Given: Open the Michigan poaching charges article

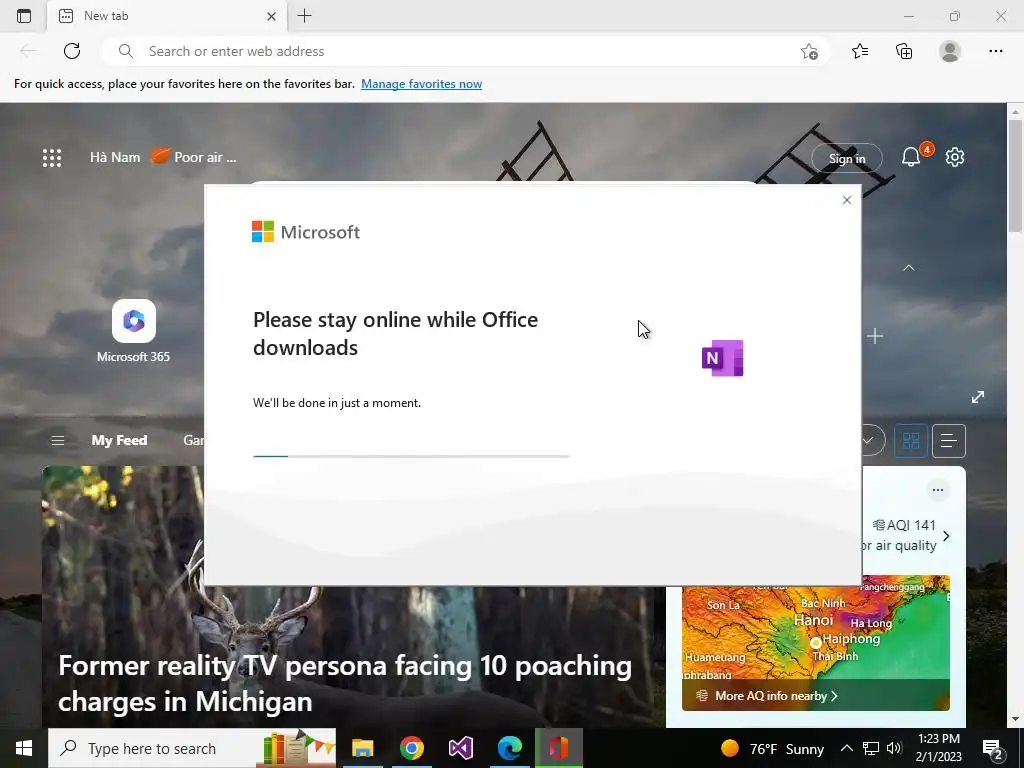Looking at the screenshot, I should pos(345,683).
